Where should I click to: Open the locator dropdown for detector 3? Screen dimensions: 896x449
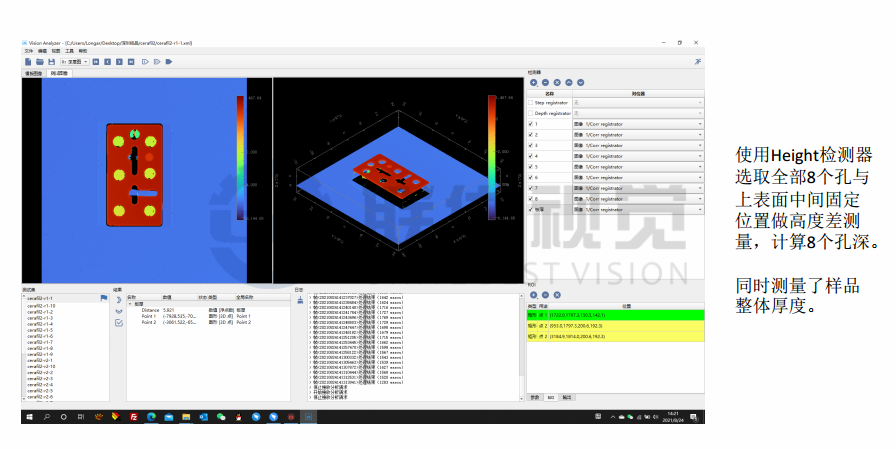click(x=700, y=145)
